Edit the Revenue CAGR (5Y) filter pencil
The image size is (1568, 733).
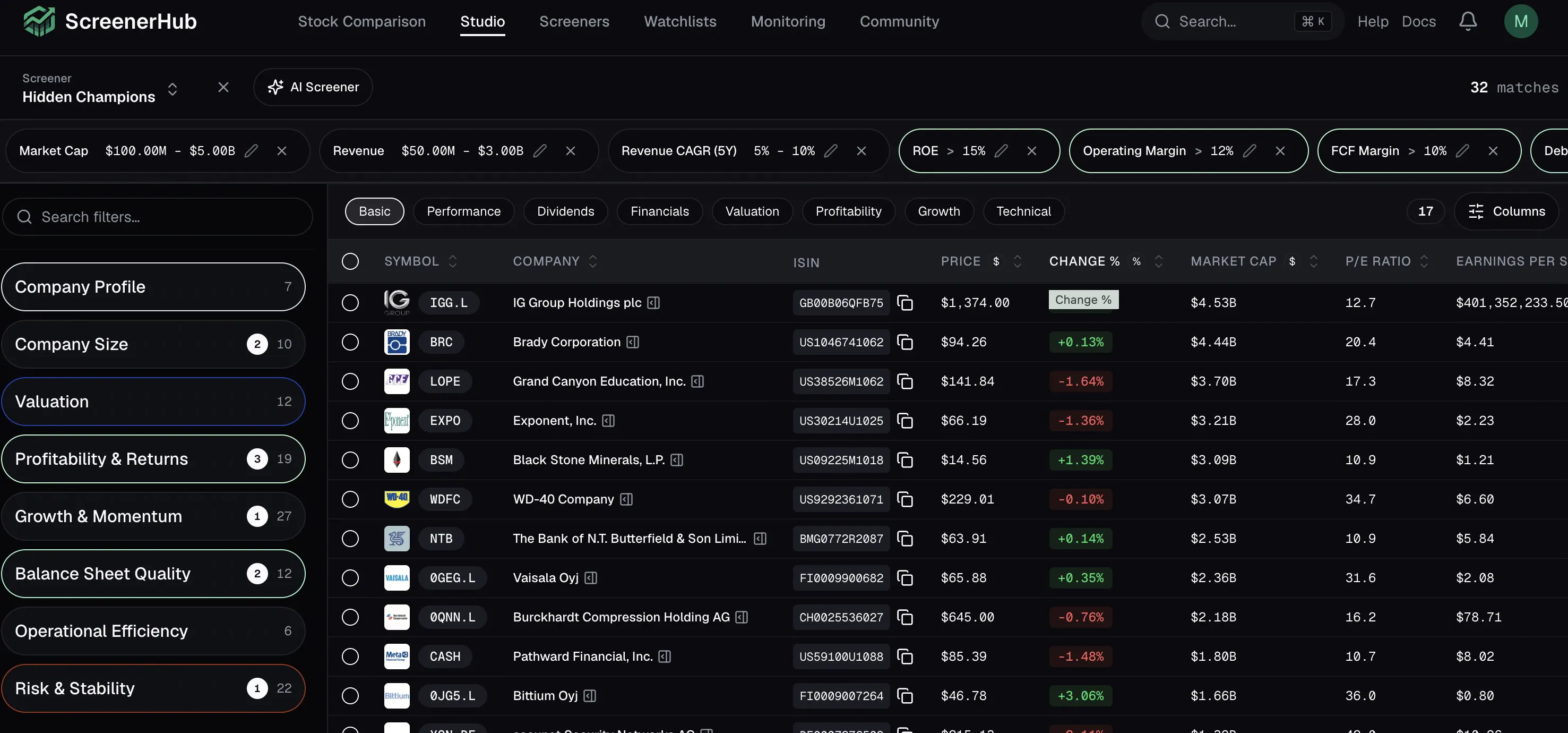coord(830,150)
